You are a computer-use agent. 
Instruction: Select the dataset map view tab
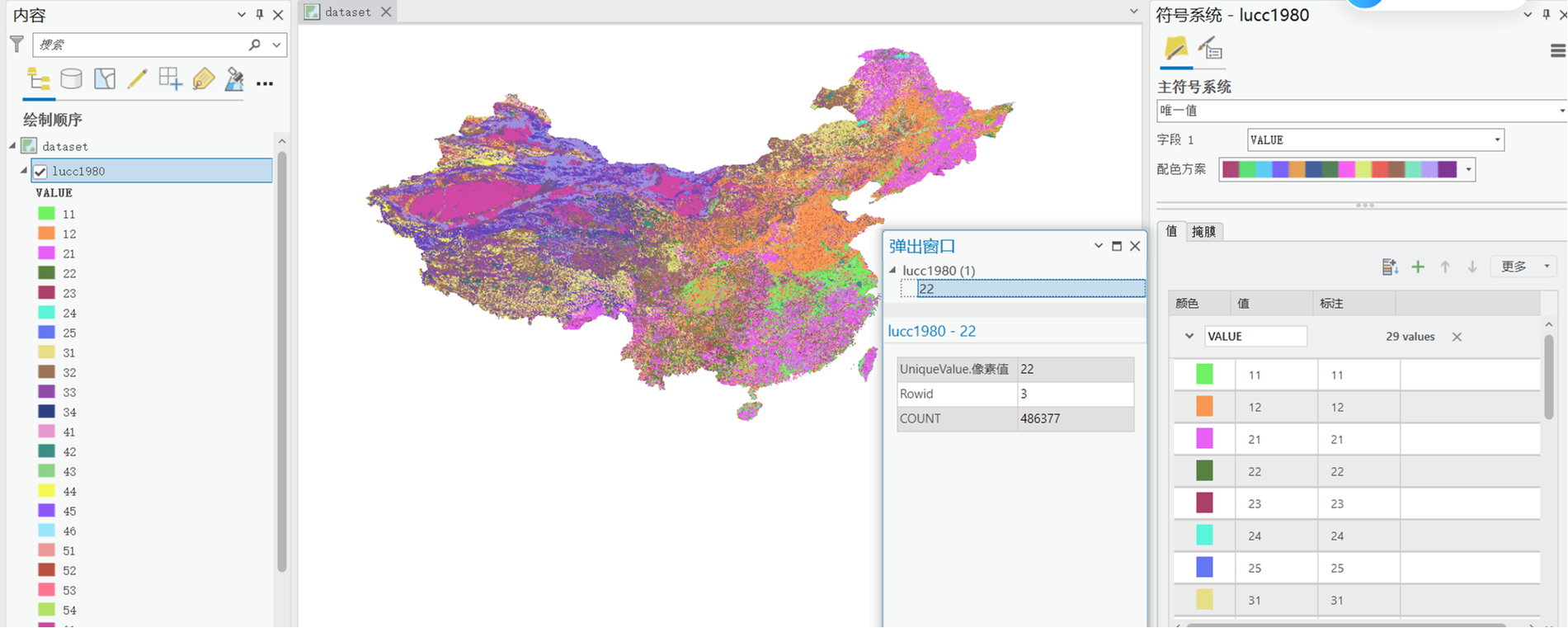click(347, 12)
